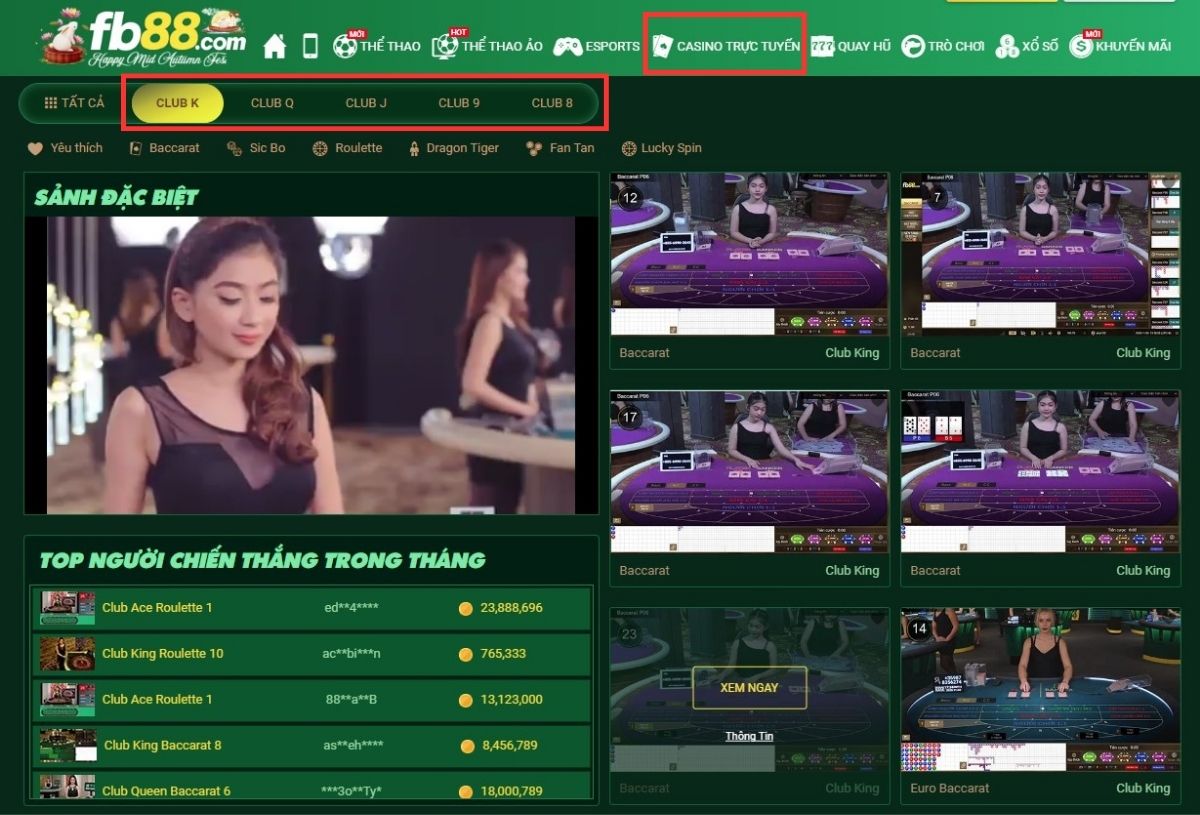This screenshot has height=815, width=1200.
Task: Select the Dragon Tiger filter
Action: [x=453, y=148]
